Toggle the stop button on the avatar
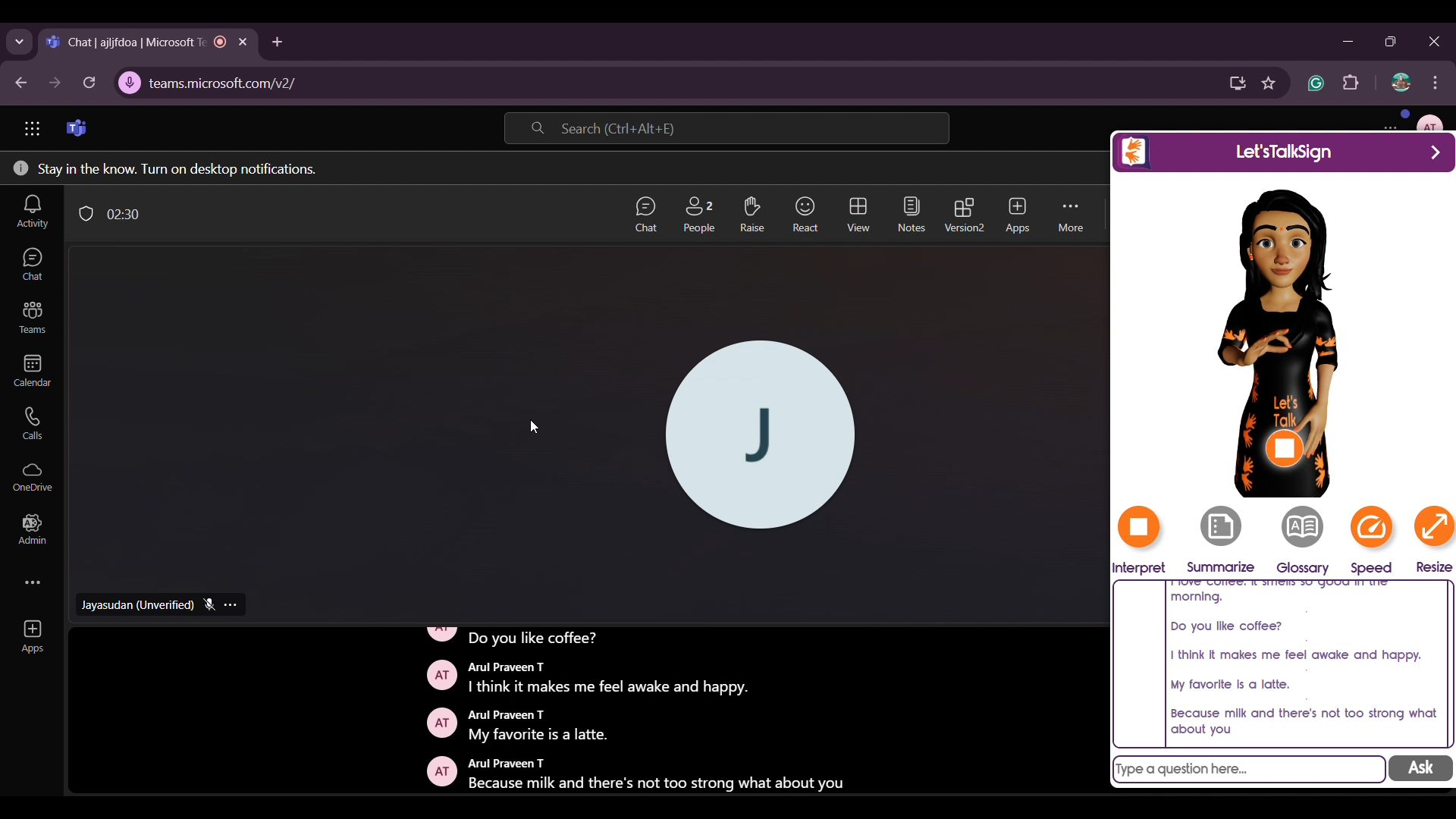This screenshot has width=1456, height=819. [x=1285, y=450]
